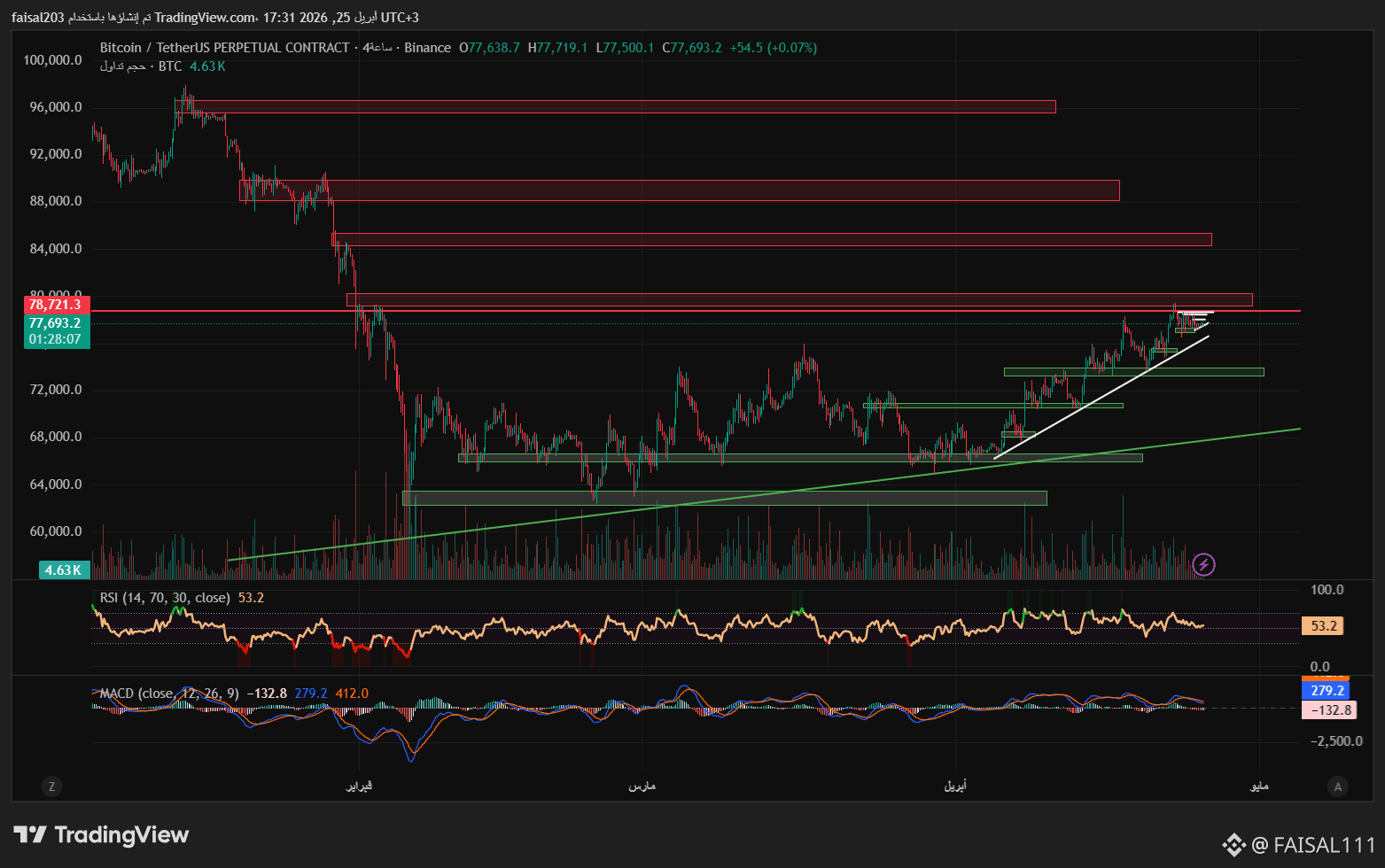Image resolution: width=1385 pixels, height=868 pixels.
Task: Click the blue 279.2 MACD value label
Action: [1327, 691]
